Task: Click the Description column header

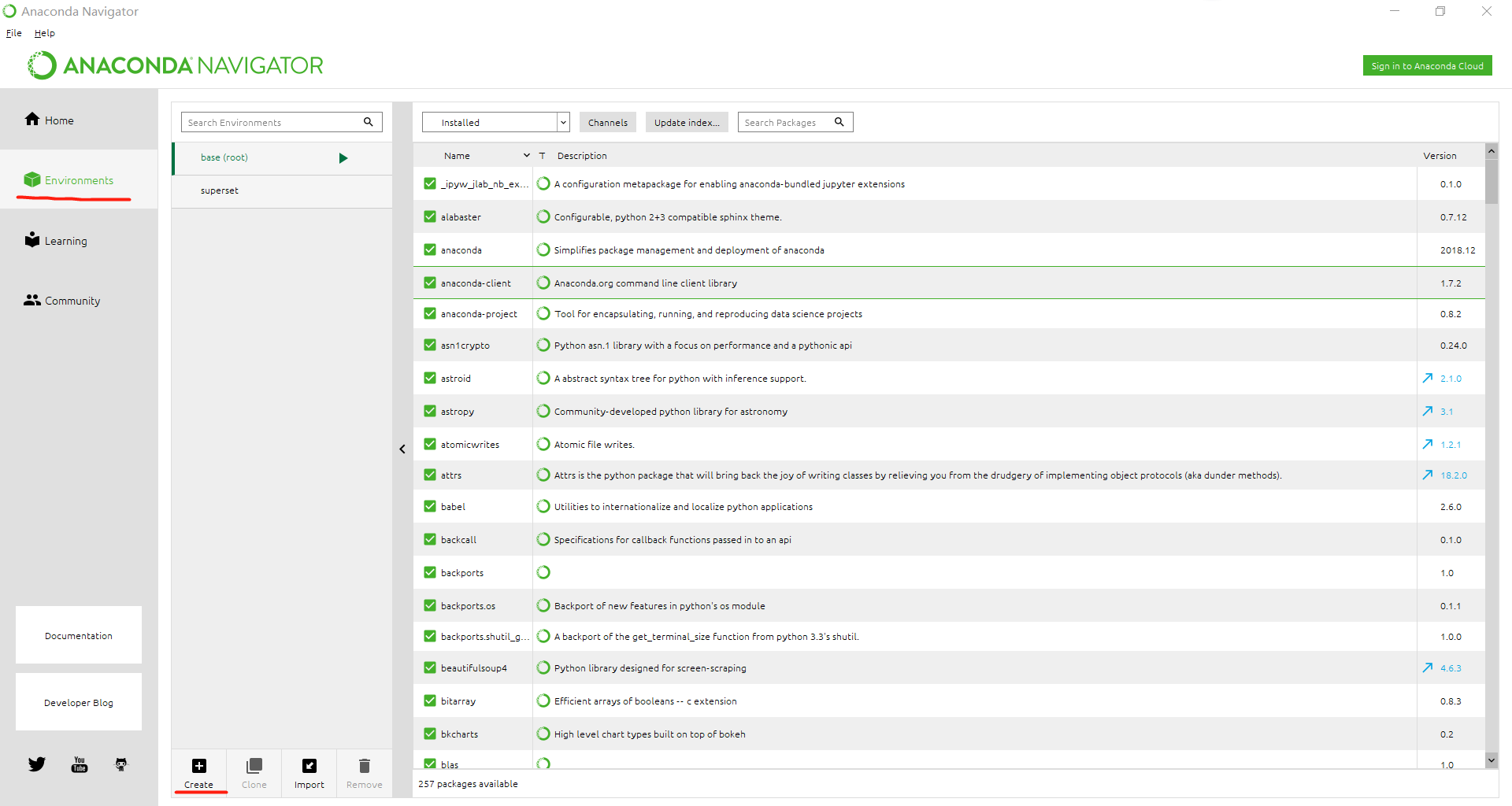Action: [x=583, y=156]
